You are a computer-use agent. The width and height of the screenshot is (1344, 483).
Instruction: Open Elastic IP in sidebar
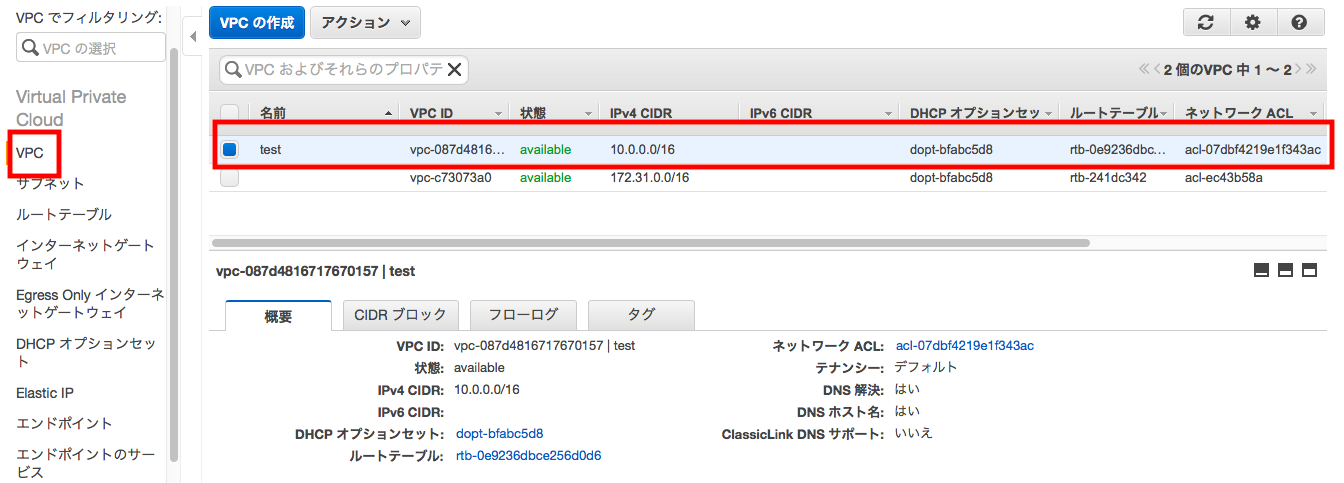45,393
